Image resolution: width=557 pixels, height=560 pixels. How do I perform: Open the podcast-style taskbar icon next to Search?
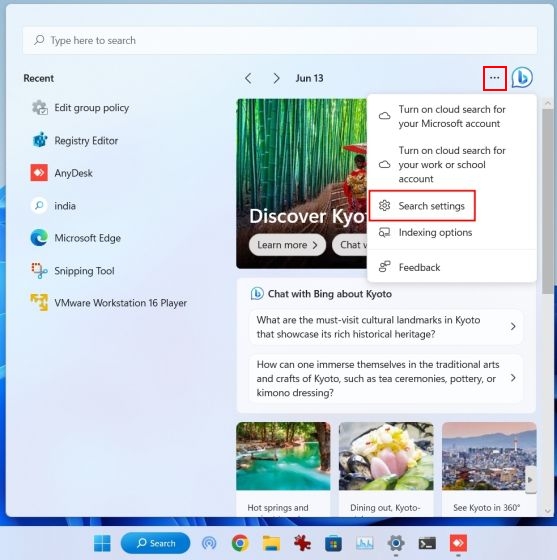[209, 544]
